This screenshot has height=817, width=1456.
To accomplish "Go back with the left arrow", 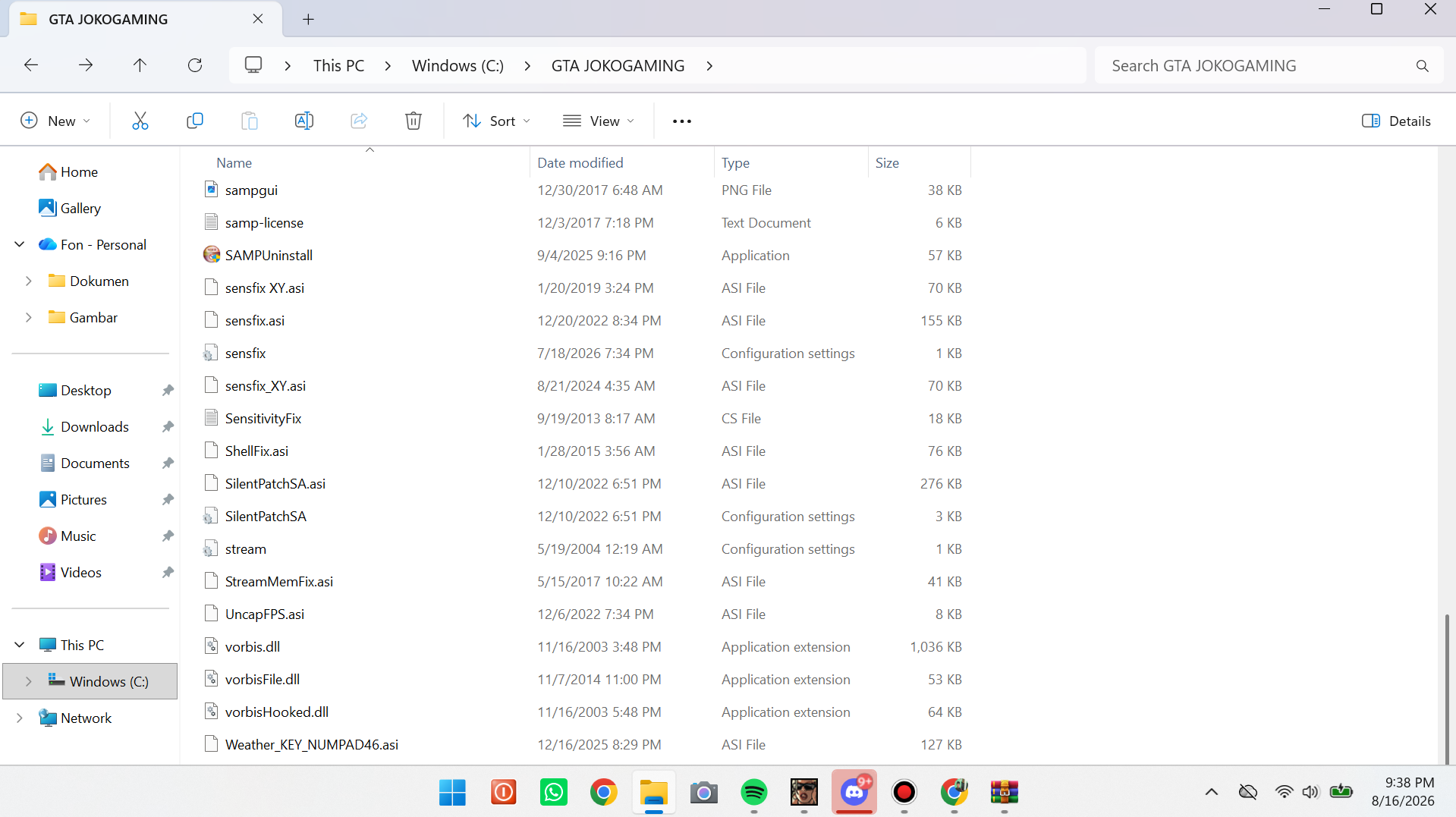I will (x=31, y=65).
